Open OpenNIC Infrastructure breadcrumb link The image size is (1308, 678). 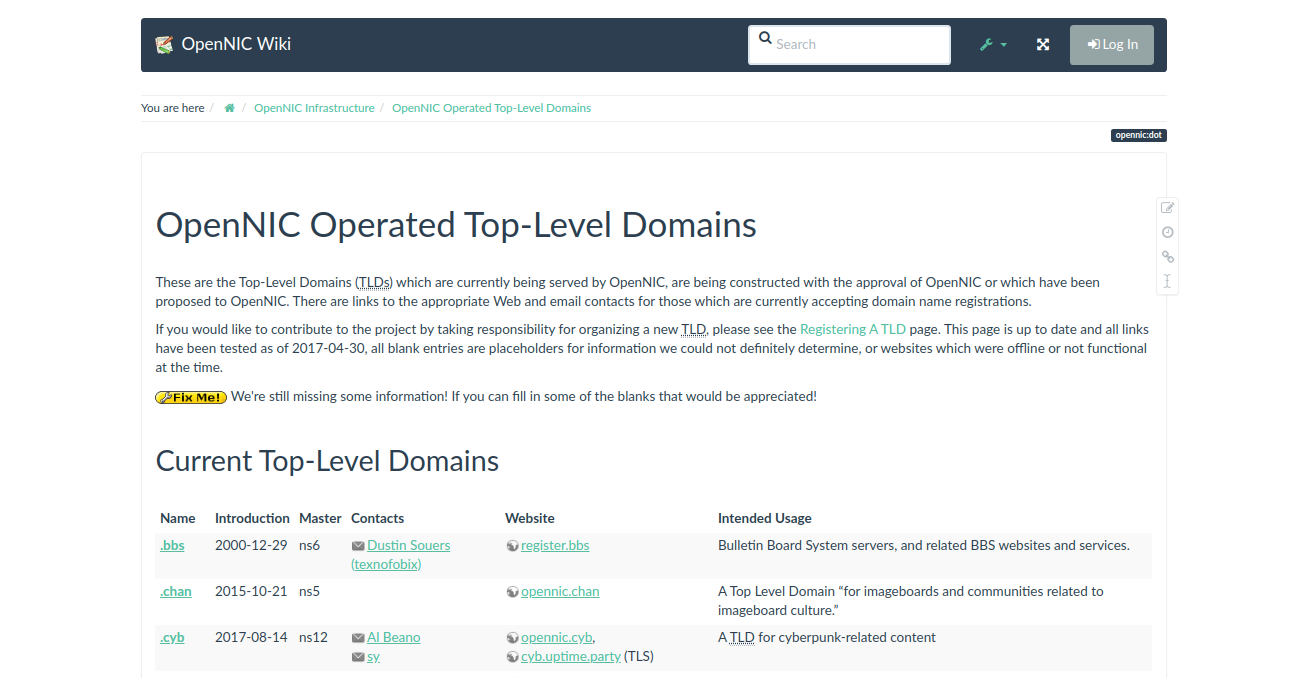point(314,108)
